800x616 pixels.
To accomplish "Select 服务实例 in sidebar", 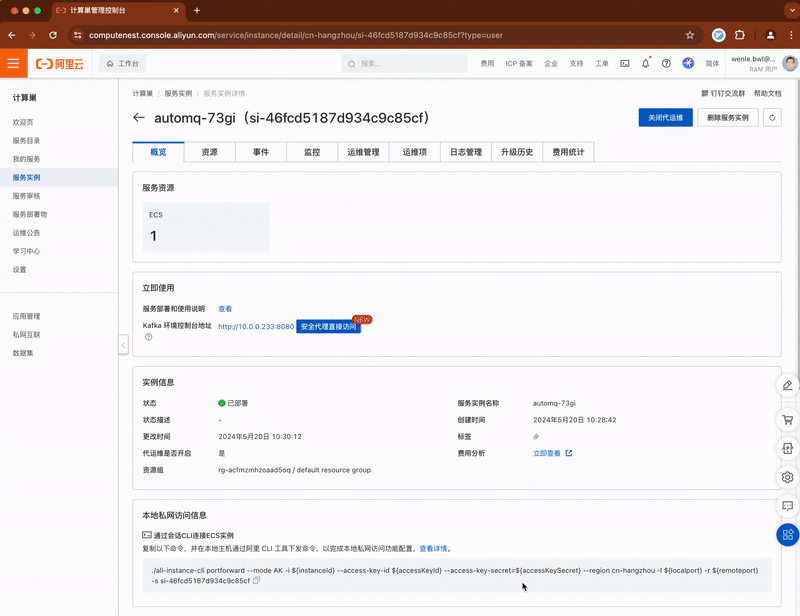I will 27,177.
